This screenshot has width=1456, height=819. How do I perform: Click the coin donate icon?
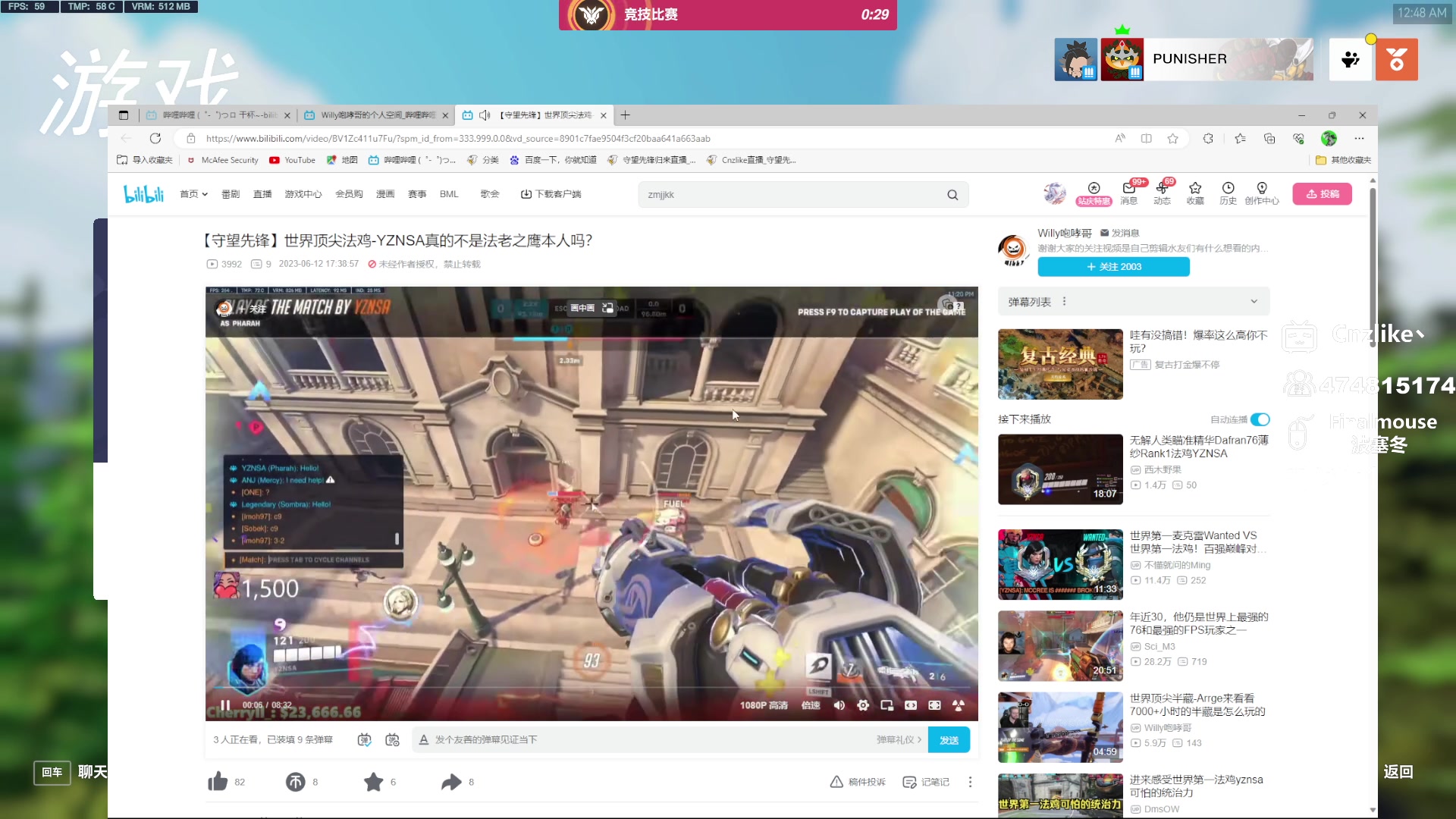pos(295,782)
